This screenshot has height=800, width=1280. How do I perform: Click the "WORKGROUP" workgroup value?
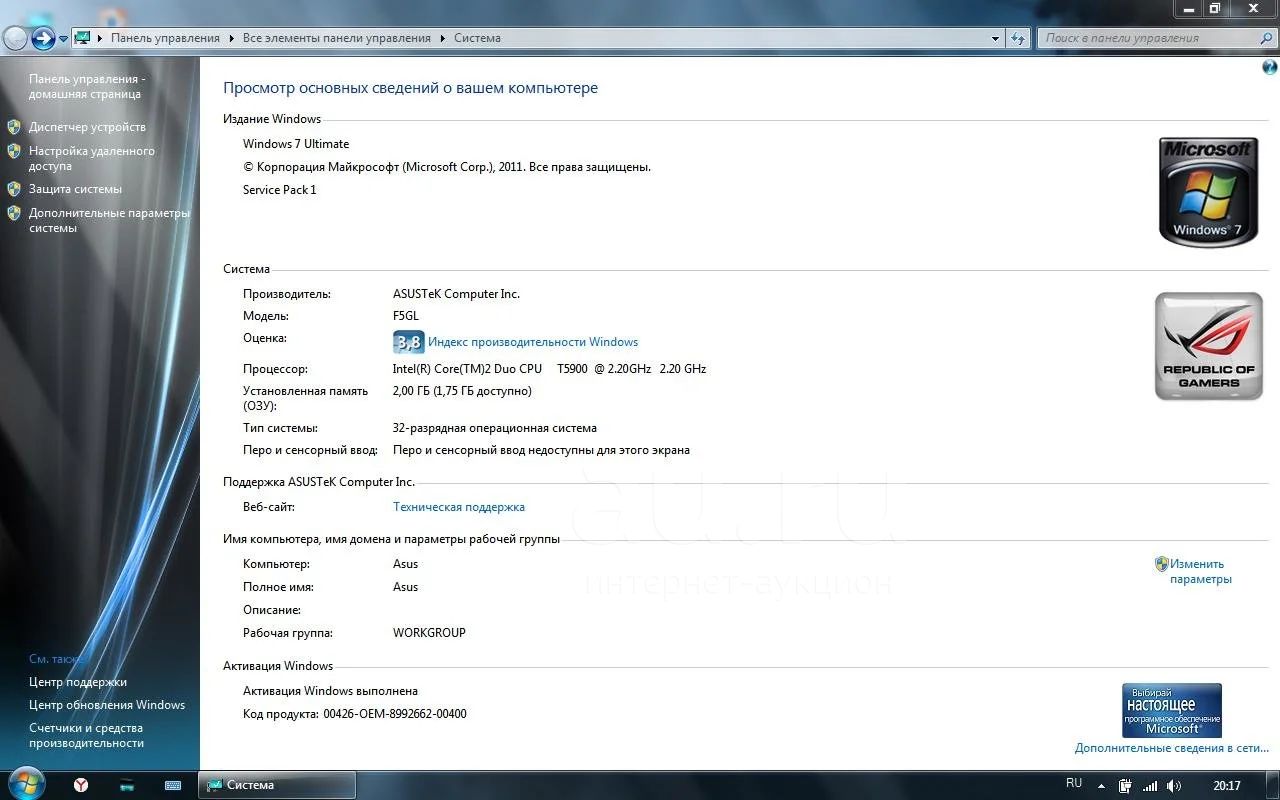coord(429,633)
